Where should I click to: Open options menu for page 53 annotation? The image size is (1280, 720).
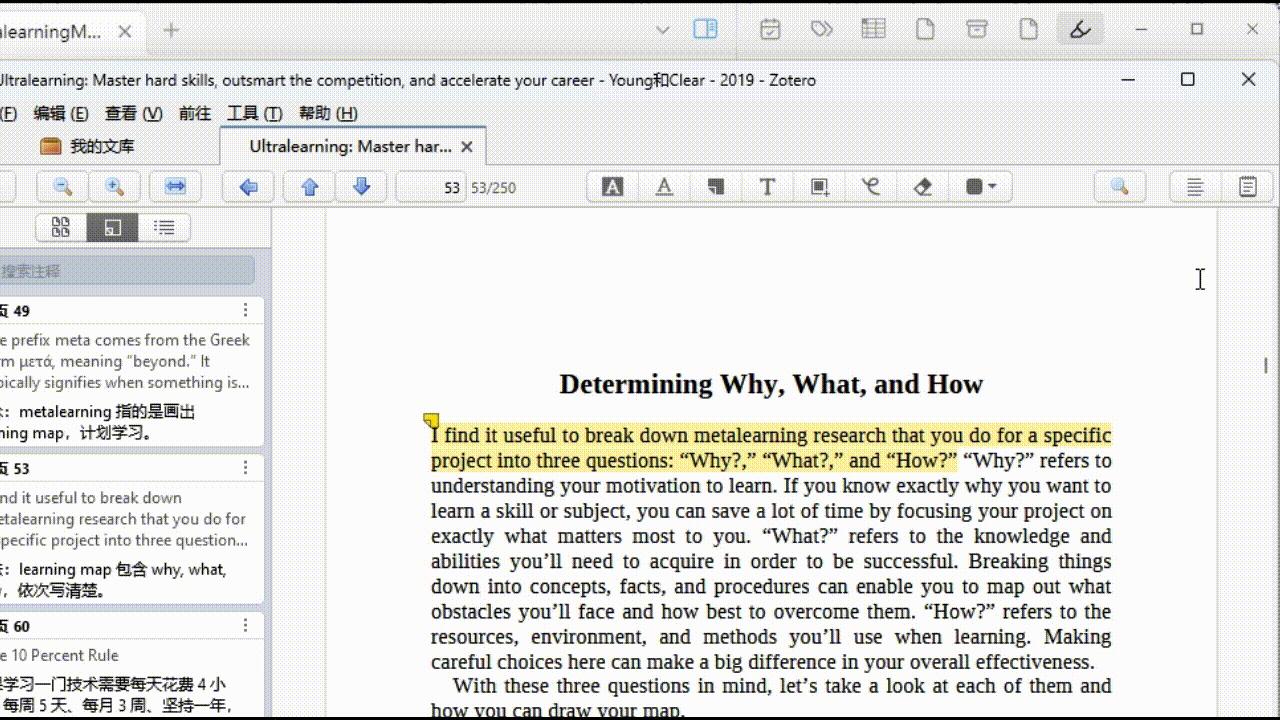[245, 468]
